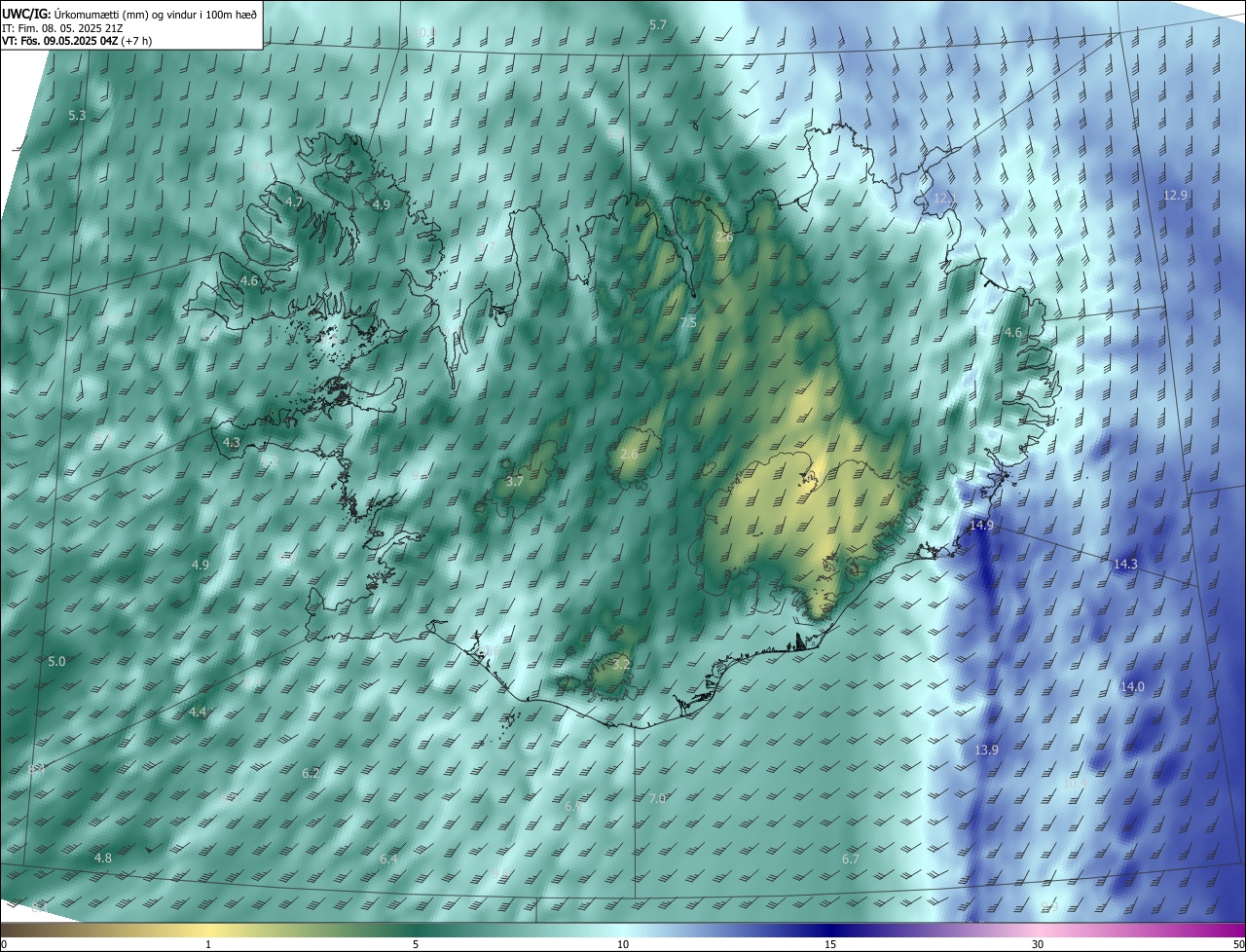Click the map value '3.7'

515,481
